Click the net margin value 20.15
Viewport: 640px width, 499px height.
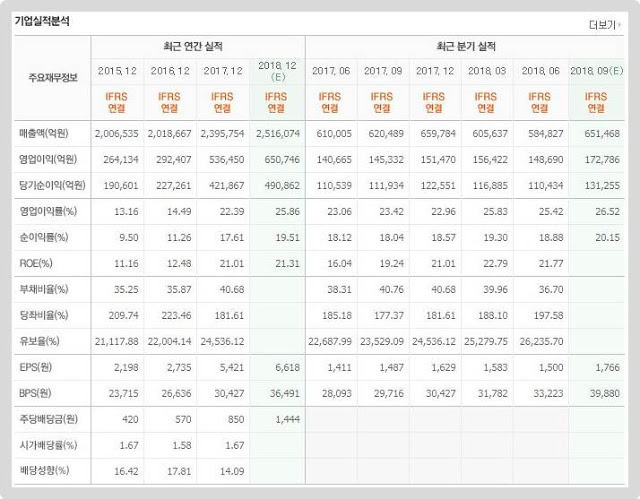(607, 237)
